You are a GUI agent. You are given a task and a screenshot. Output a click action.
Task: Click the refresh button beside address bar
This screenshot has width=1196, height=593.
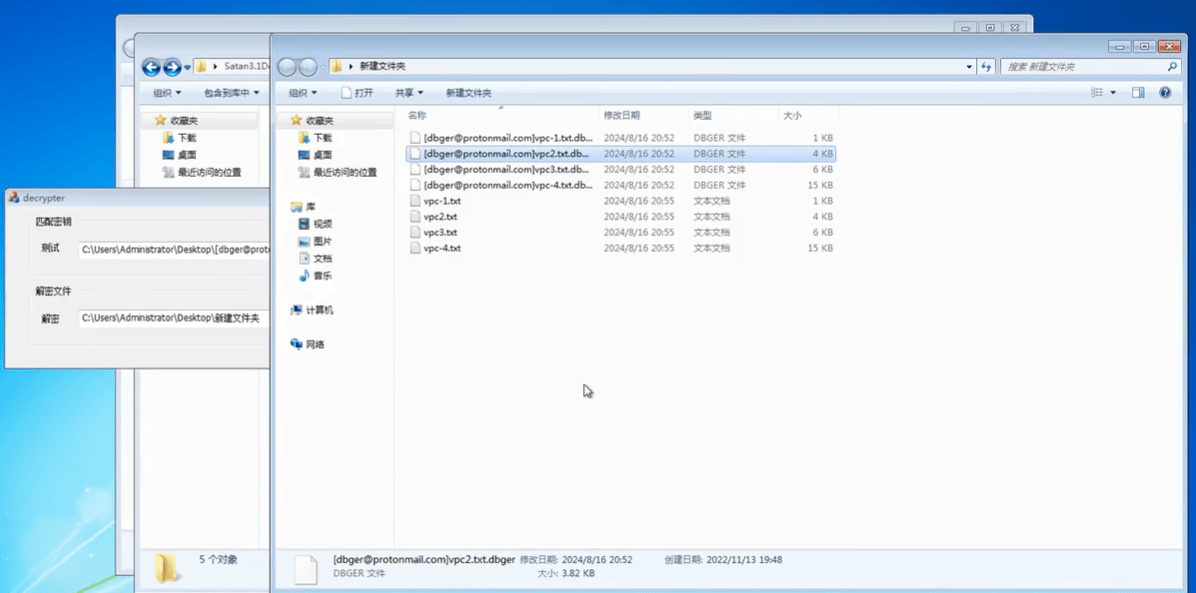click(x=986, y=66)
